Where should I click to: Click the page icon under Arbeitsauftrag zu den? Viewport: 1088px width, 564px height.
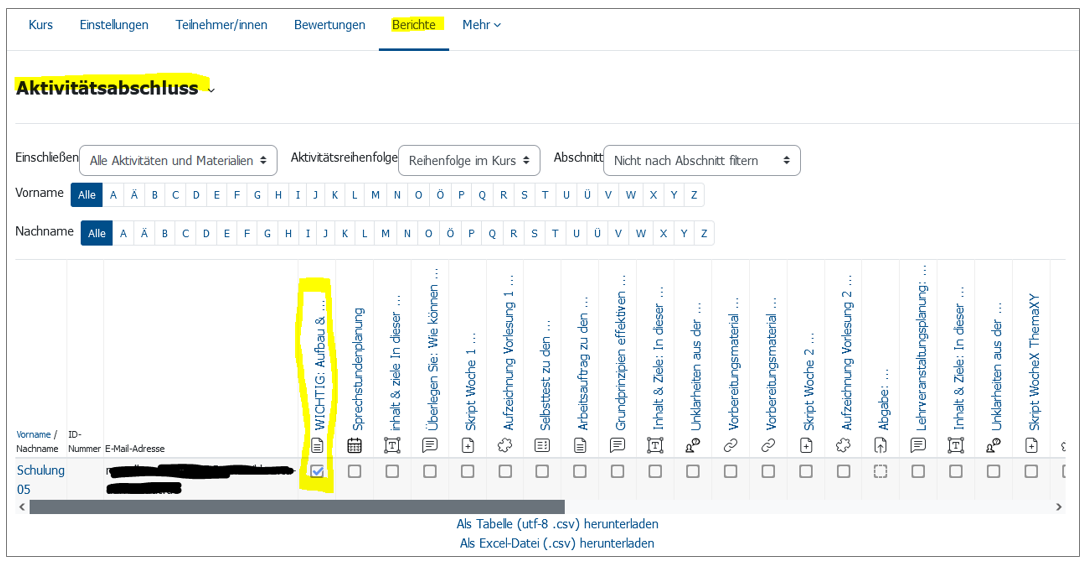click(580, 445)
